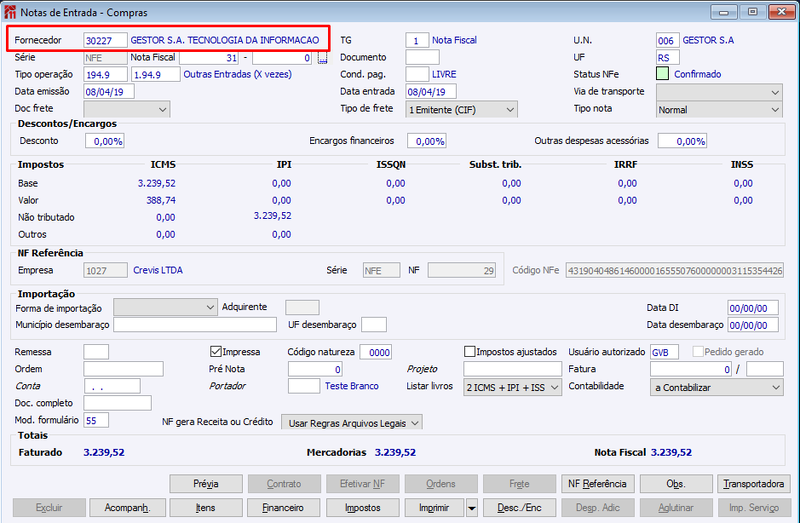800x523 pixels.
Task: Click the application icon in the title bar
Action: (x=9, y=12)
